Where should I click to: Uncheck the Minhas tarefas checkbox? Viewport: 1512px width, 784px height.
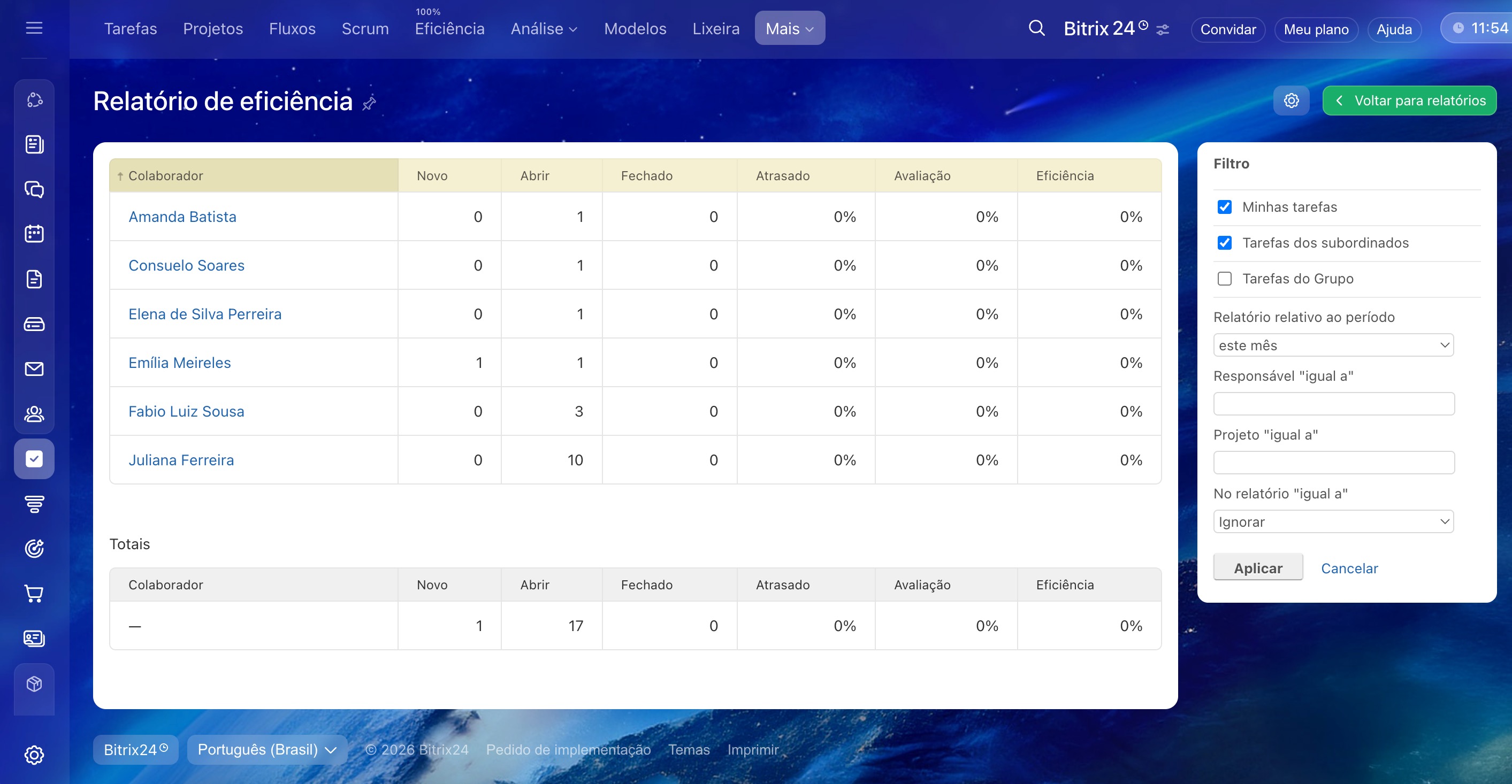1224,207
